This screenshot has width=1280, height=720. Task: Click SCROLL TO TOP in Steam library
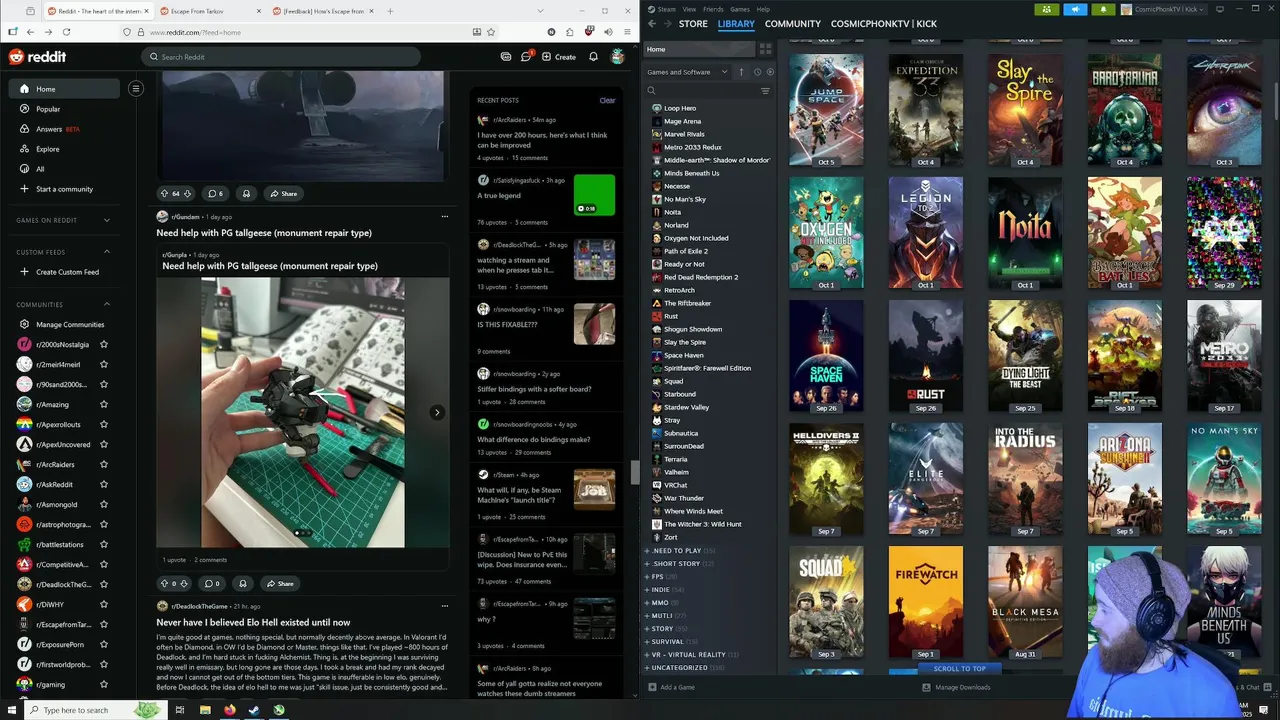pos(960,668)
